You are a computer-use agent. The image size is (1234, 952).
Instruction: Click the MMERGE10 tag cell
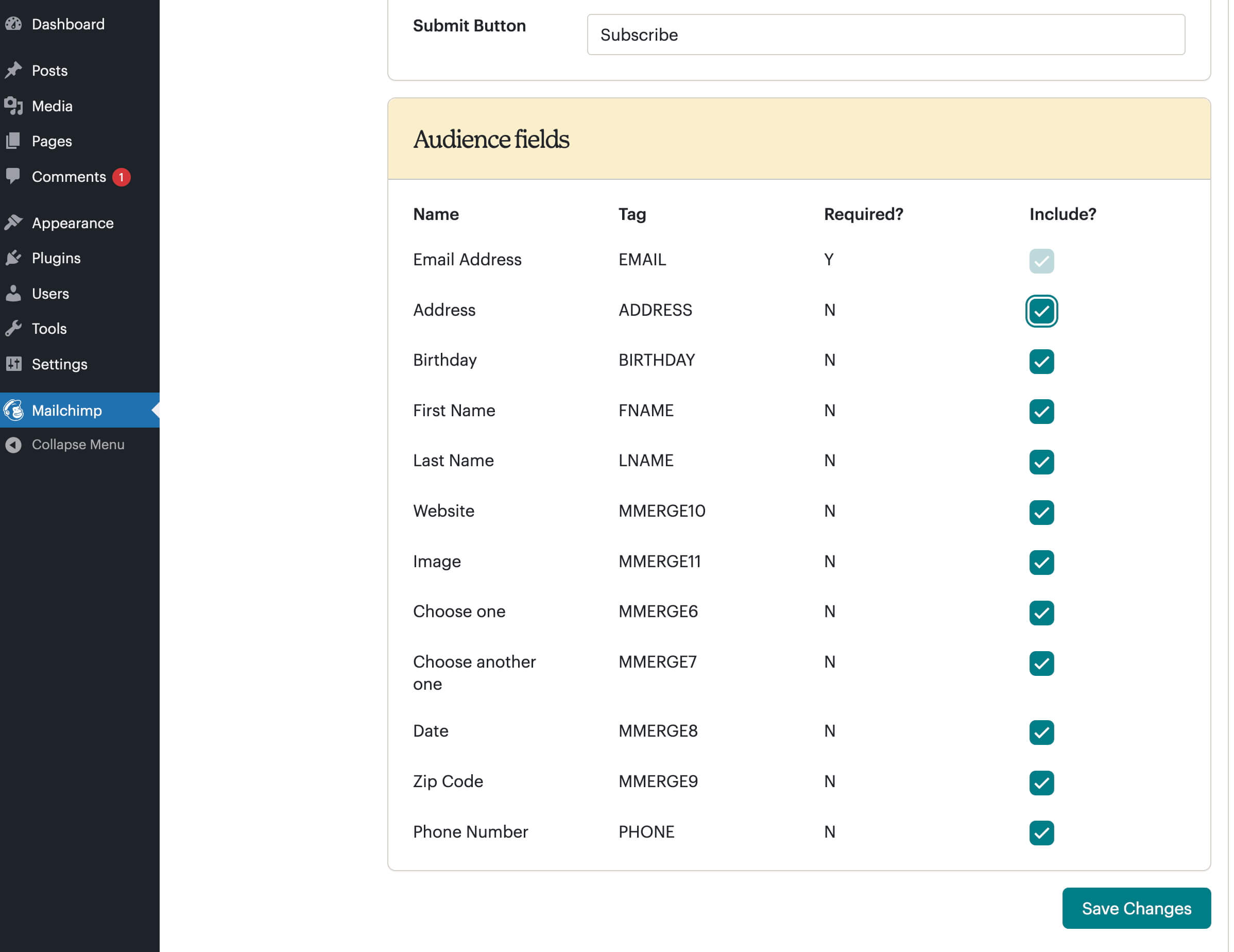point(662,511)
